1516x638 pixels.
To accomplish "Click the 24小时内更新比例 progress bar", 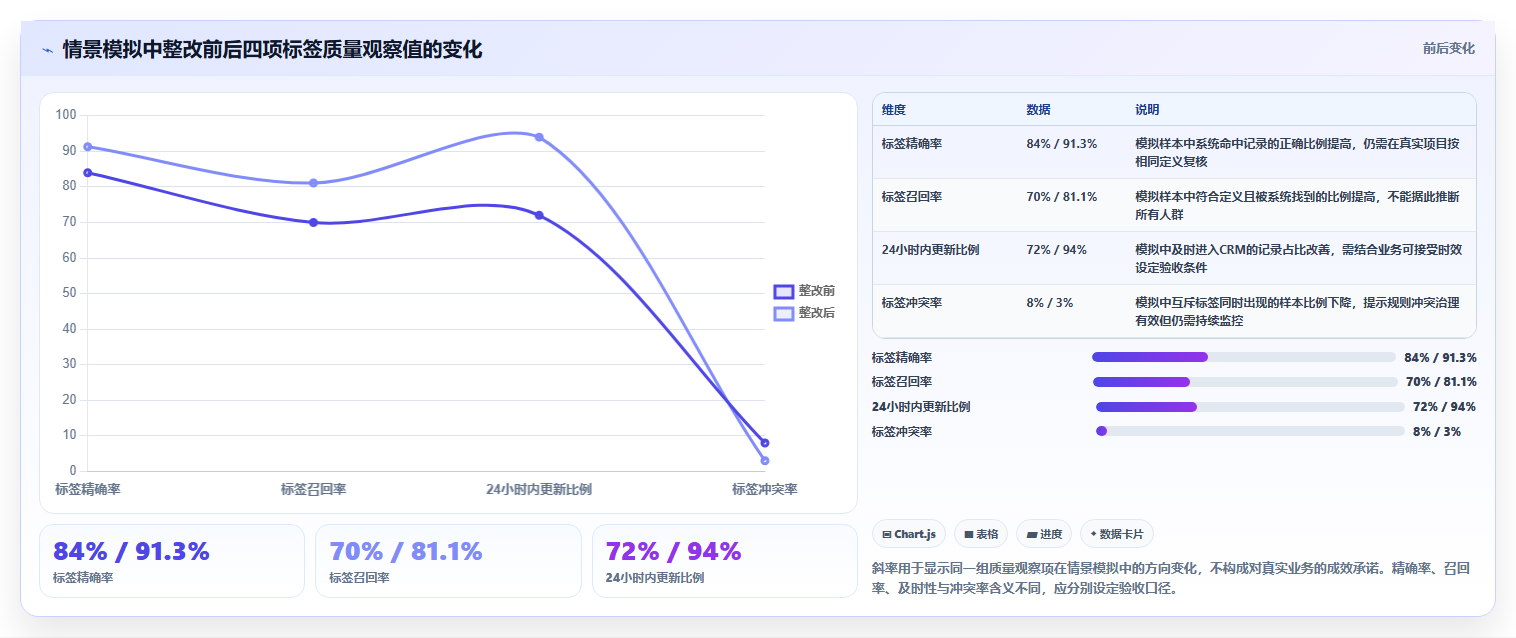I will pyautogui.click(x=1250, y=407).
